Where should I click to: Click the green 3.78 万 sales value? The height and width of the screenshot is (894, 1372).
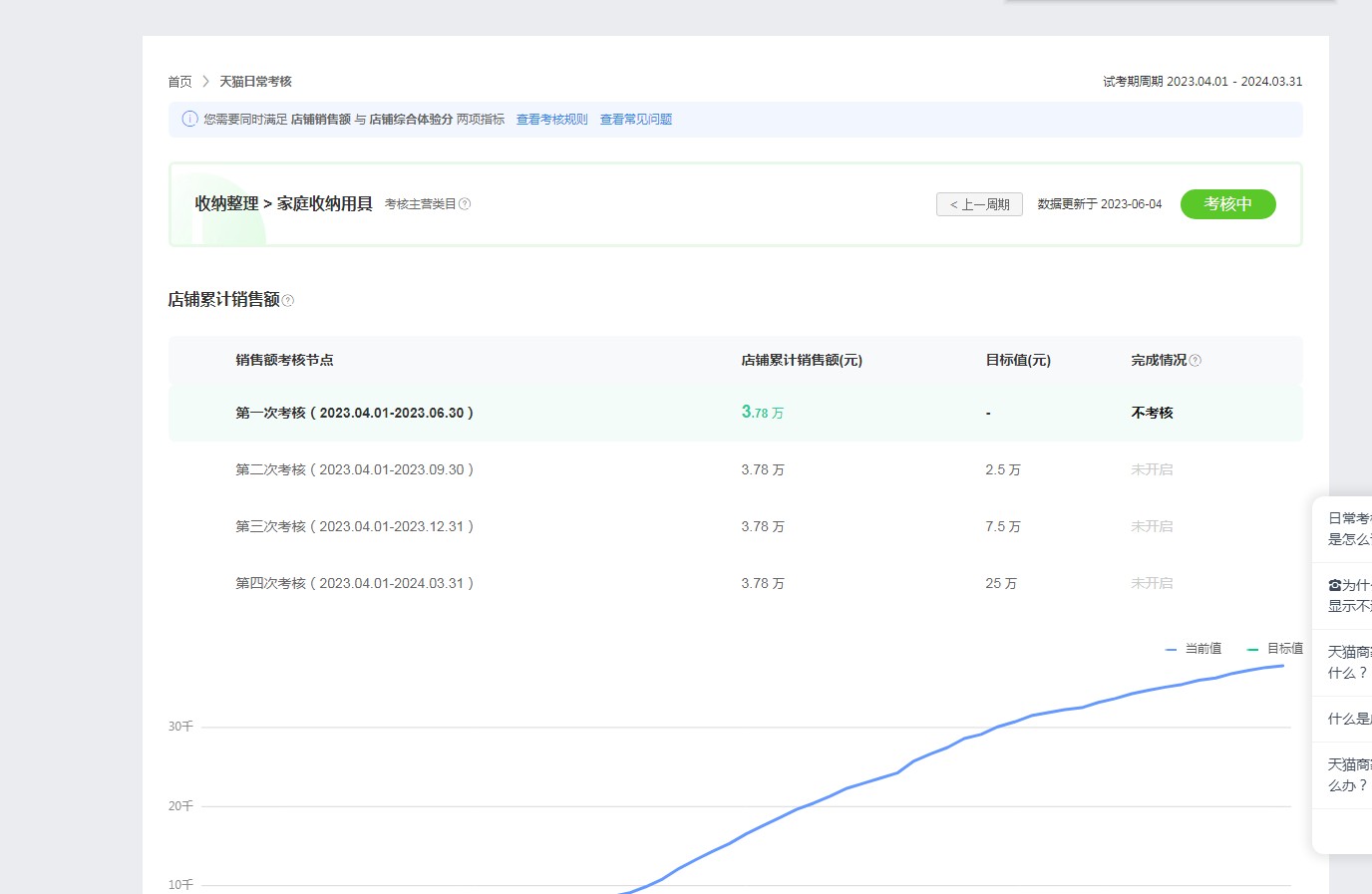tap(763, 413)
